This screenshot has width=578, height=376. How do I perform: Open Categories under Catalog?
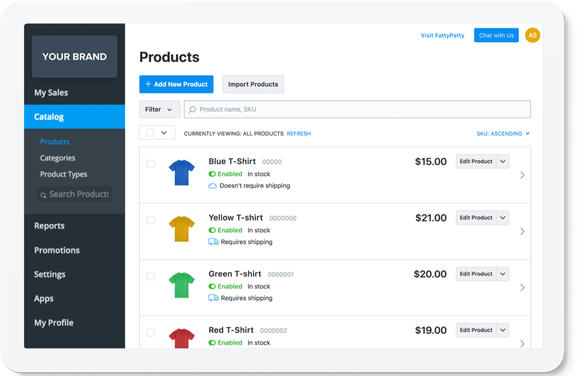tap(58, 158)
